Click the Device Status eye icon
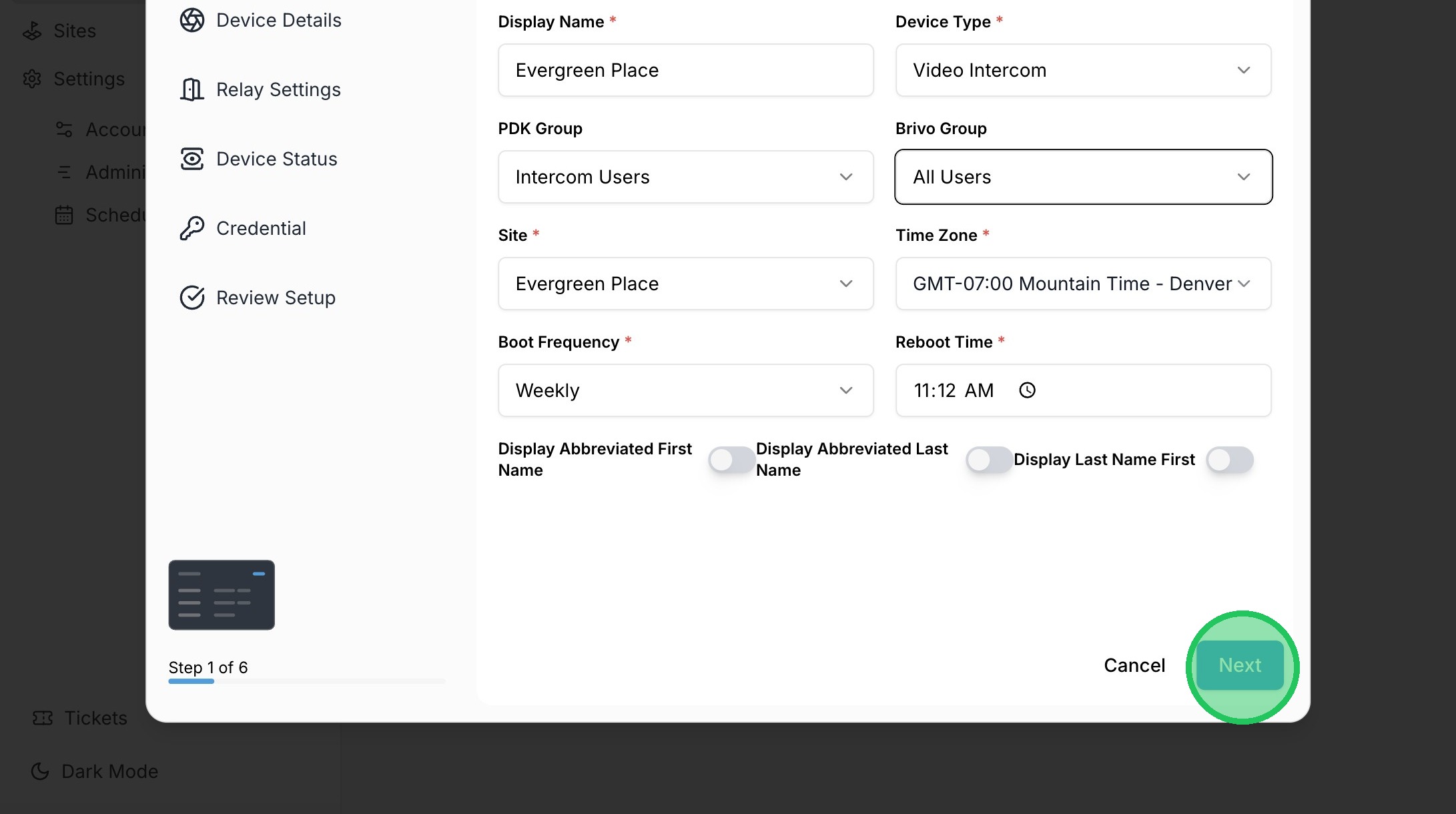 point(192,159)
